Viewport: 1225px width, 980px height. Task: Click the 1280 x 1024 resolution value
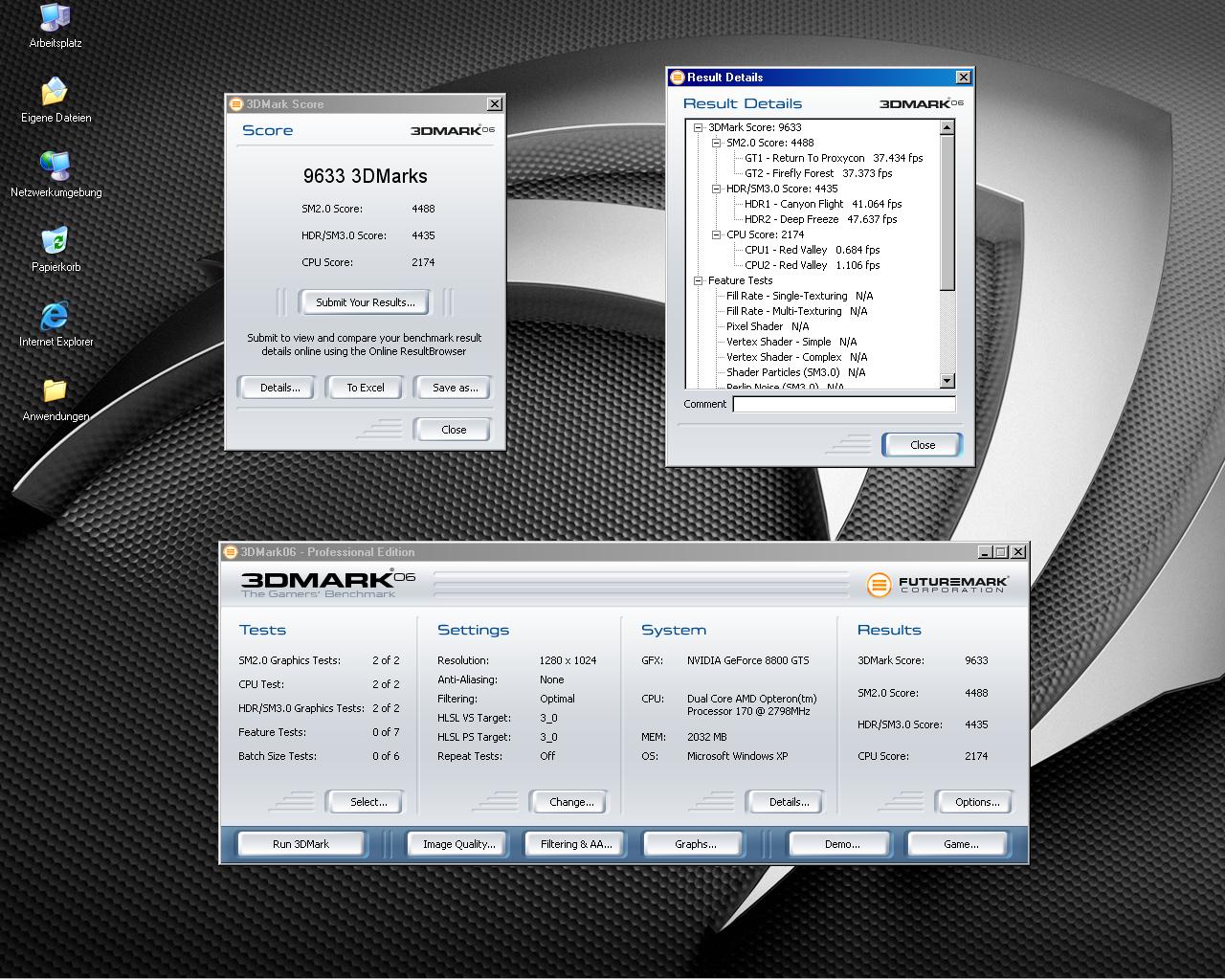(568, 660)
